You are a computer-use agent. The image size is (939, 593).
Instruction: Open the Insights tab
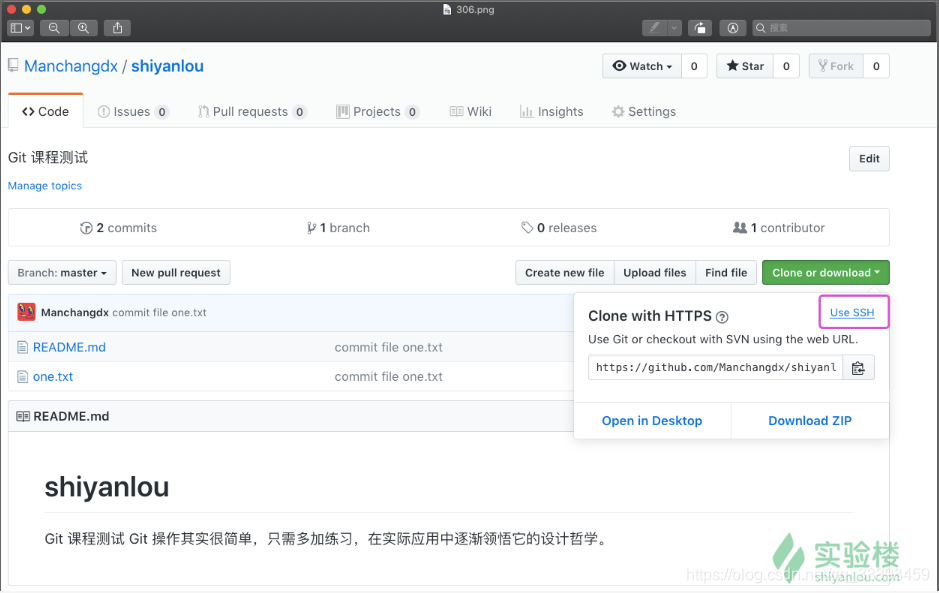(x=552, y=111)
